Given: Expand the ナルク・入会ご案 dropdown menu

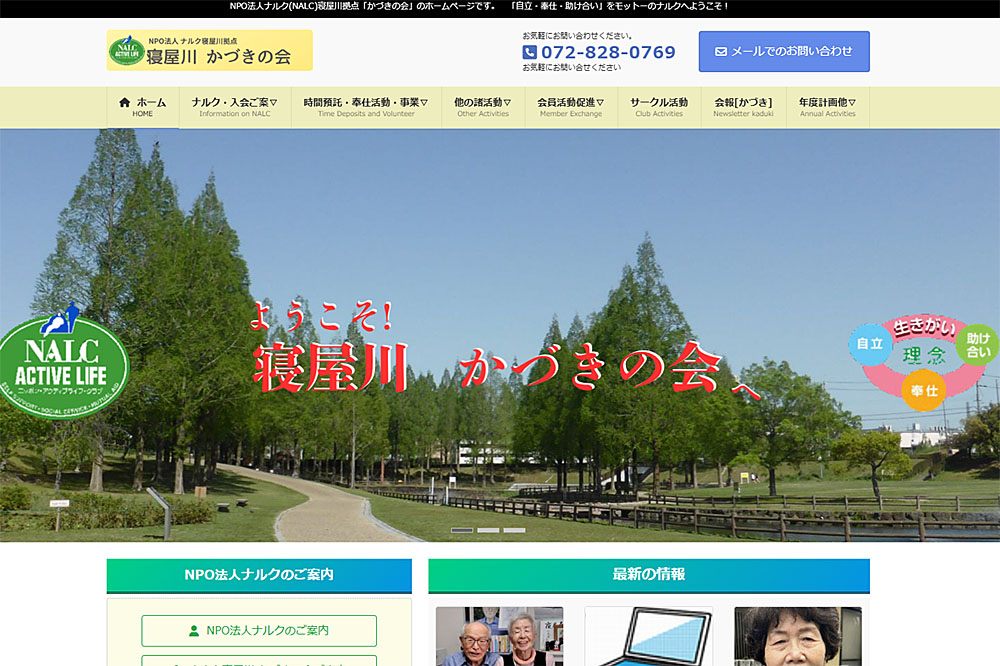Looking at the screenshot, I should [235, 107].
